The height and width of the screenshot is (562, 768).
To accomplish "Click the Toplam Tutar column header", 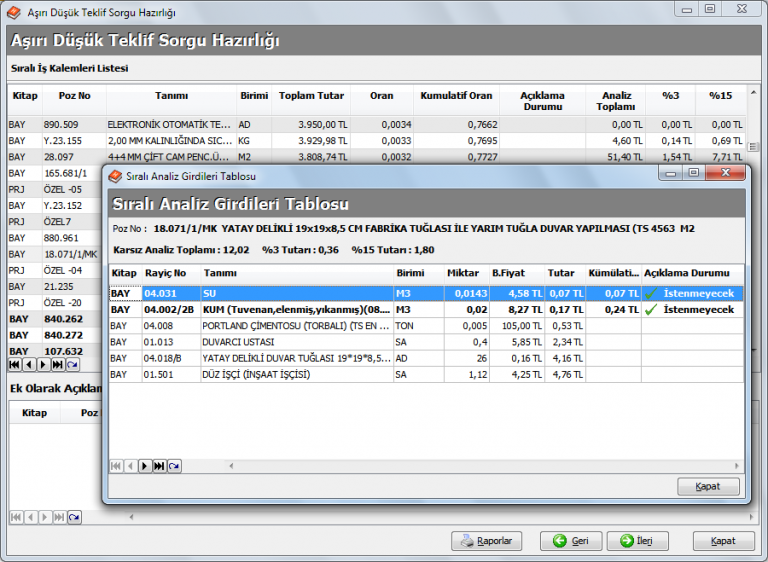I will (x=310, y=96).
